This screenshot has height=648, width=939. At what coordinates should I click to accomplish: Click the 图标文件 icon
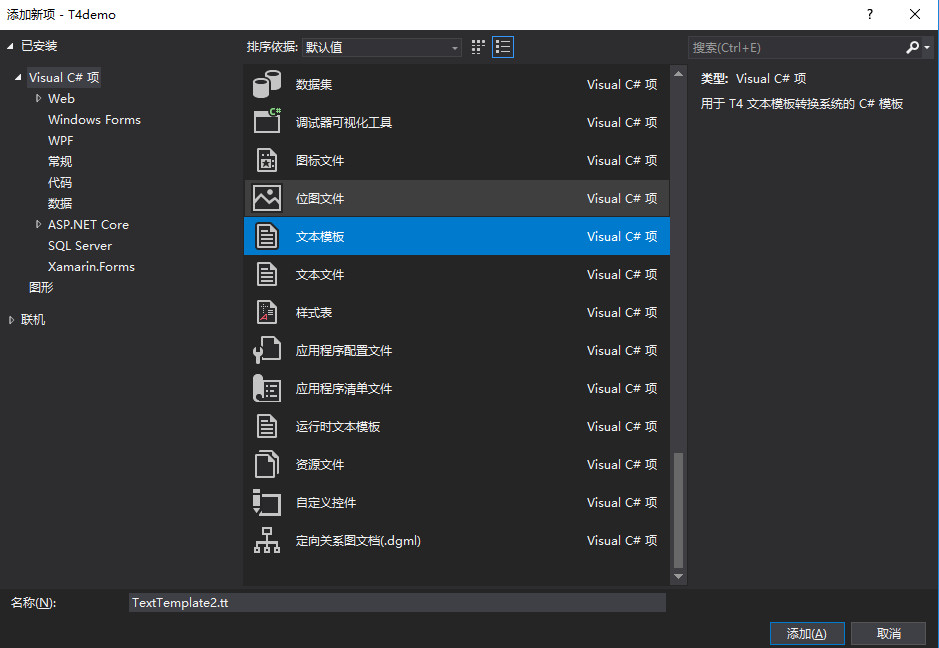coord(266,161)
